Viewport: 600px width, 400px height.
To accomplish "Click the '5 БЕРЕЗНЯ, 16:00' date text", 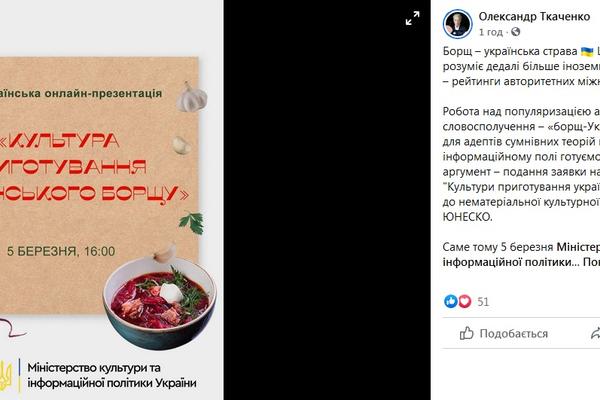I will (61, 251).
